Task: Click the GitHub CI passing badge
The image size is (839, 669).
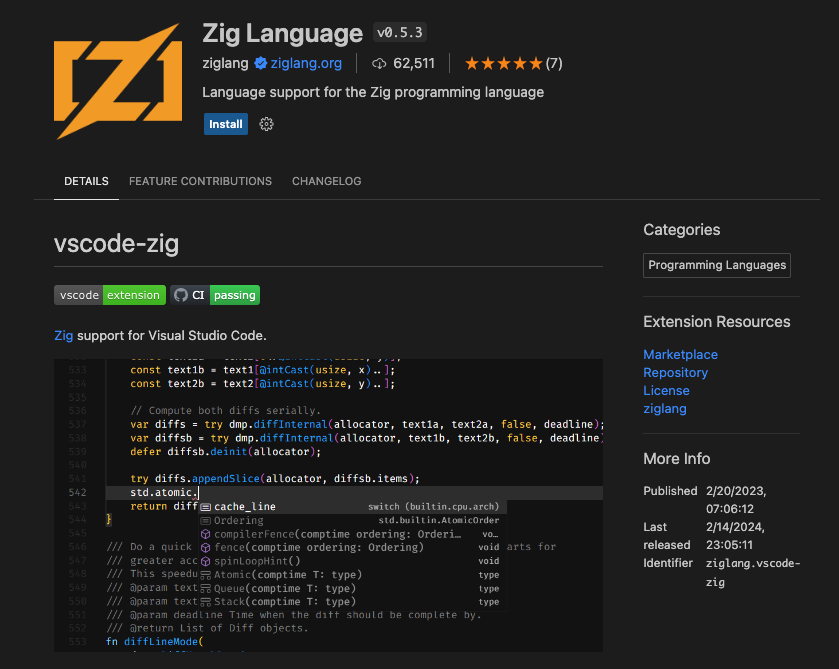Action: pos(215,295)
